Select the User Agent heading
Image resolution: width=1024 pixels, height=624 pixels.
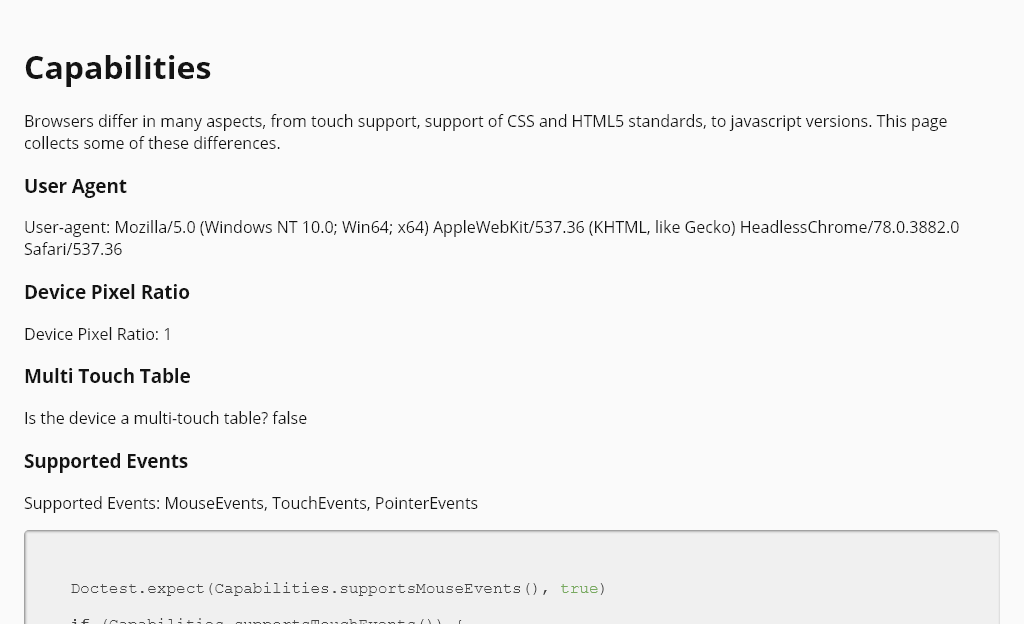[75, 186]
